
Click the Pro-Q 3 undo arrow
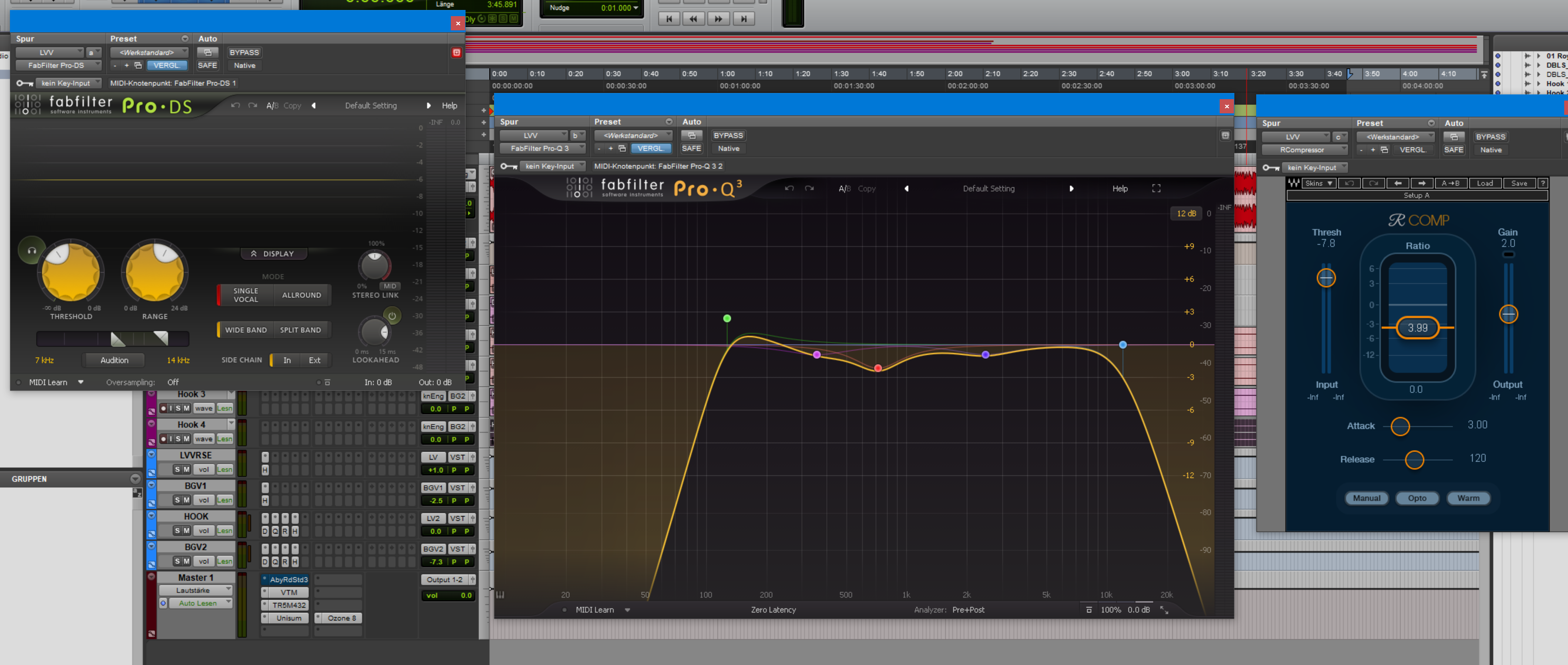789,189
